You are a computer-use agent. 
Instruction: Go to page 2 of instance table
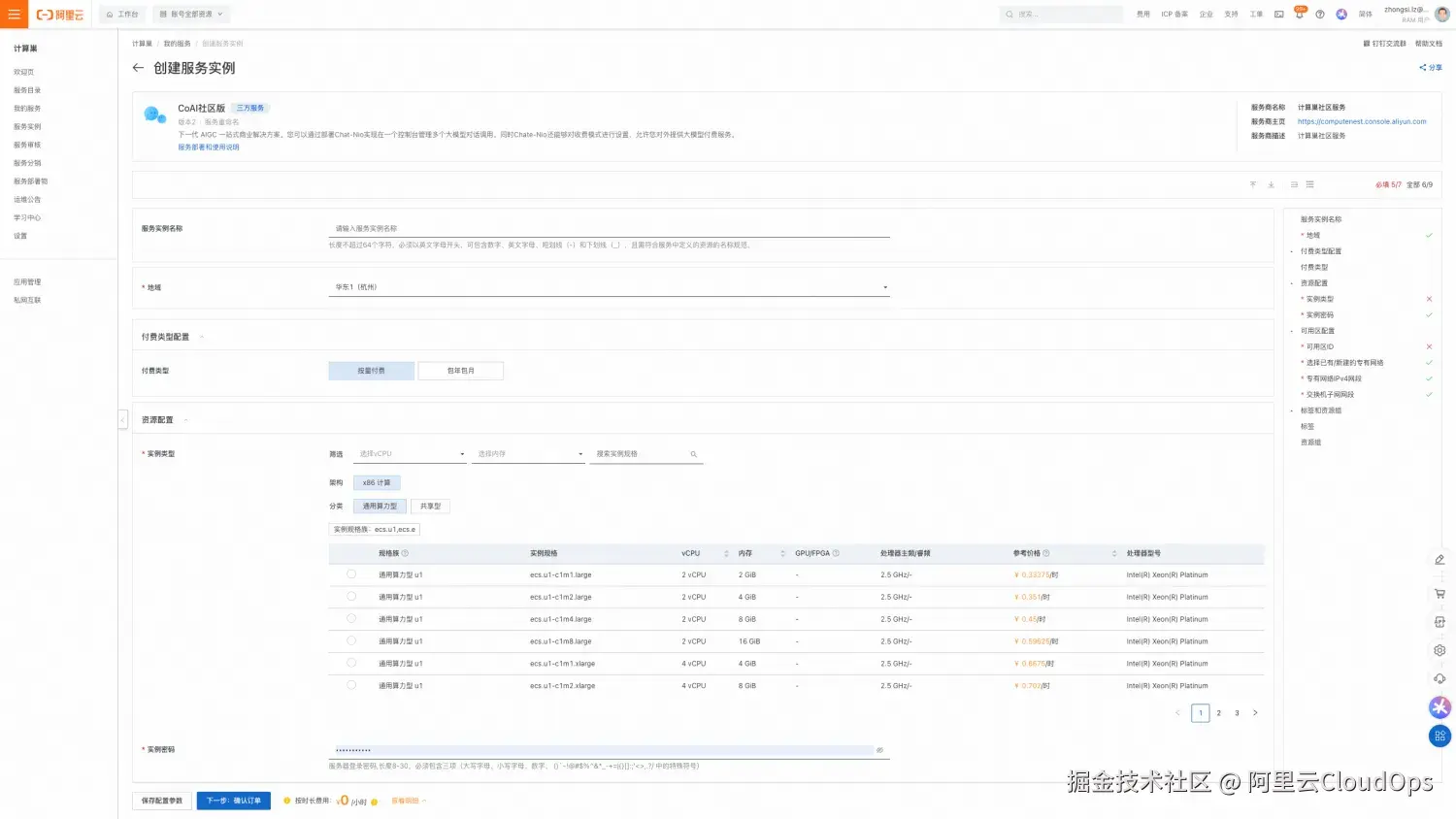tap(1219, 713)
